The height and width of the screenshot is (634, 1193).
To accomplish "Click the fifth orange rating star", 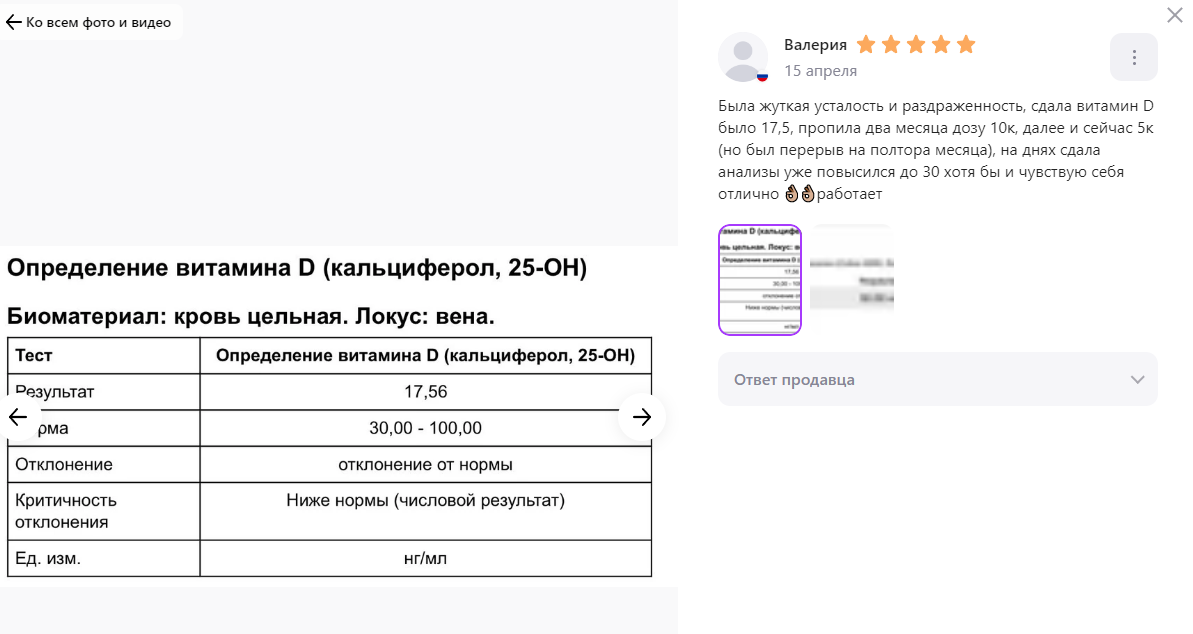I will pyautogui.click(x=966, y=45).
